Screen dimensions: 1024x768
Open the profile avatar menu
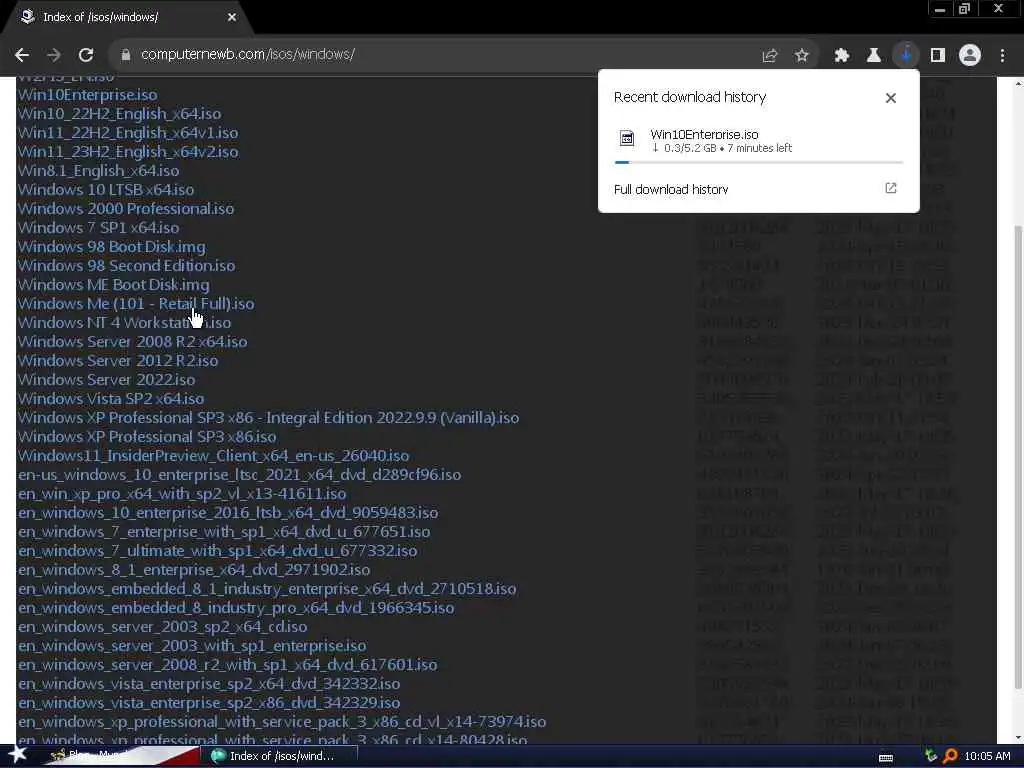pos(970,56)
